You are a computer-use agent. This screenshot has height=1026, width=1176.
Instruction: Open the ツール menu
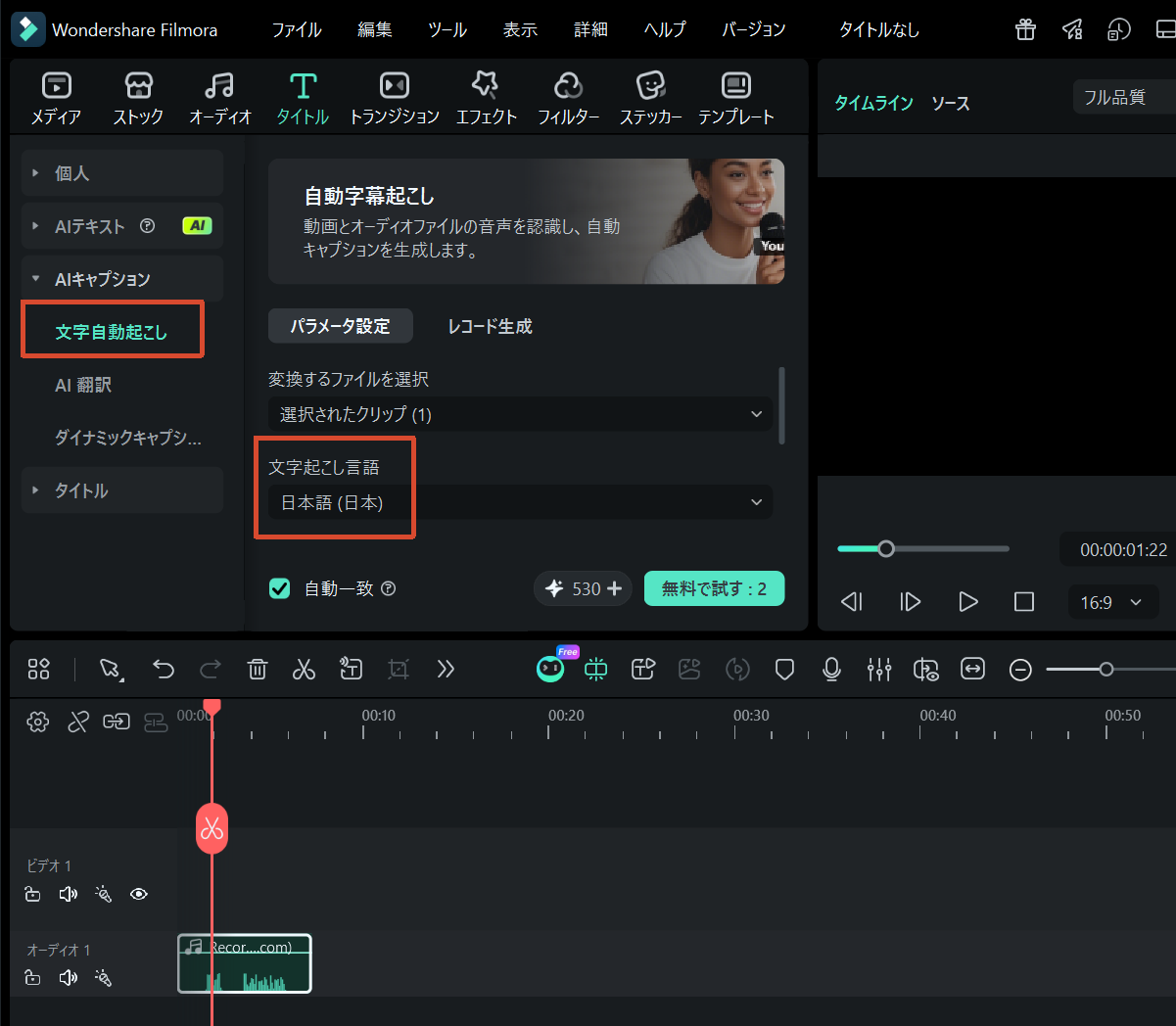click(x=447, y=29)
